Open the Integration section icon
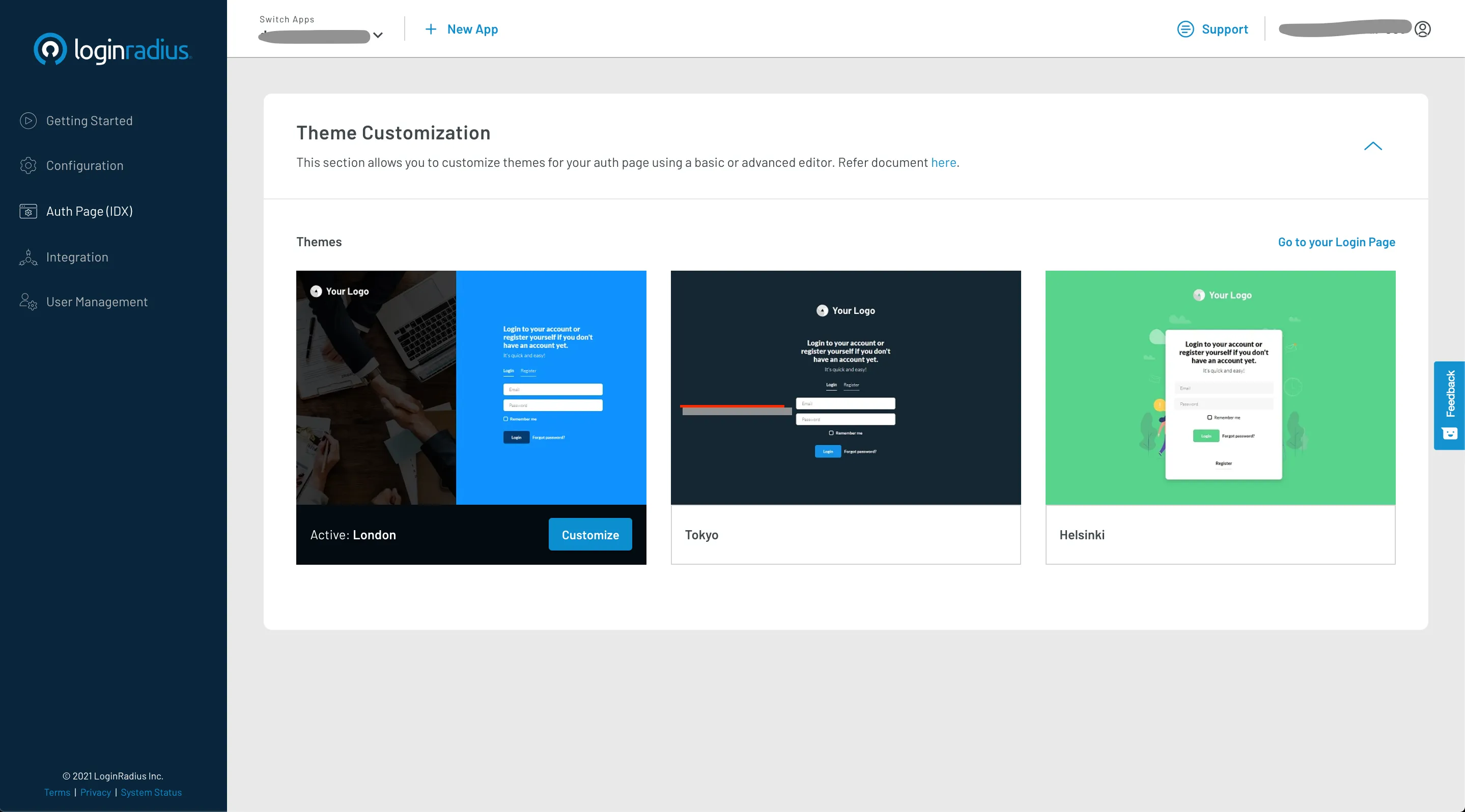The image size is (1465, 812). point(28,257)
